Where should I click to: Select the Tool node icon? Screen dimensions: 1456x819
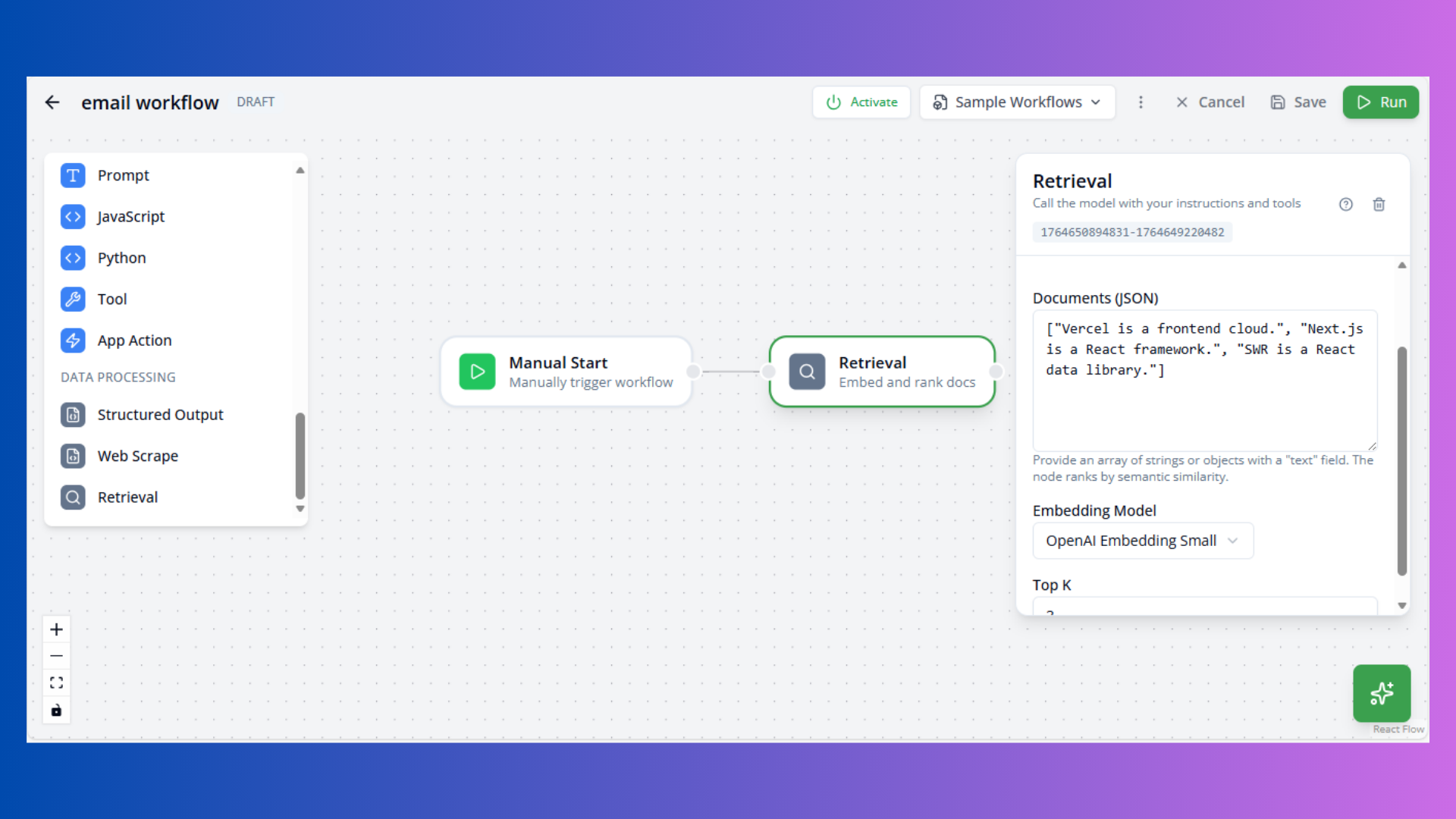(73, 299)
